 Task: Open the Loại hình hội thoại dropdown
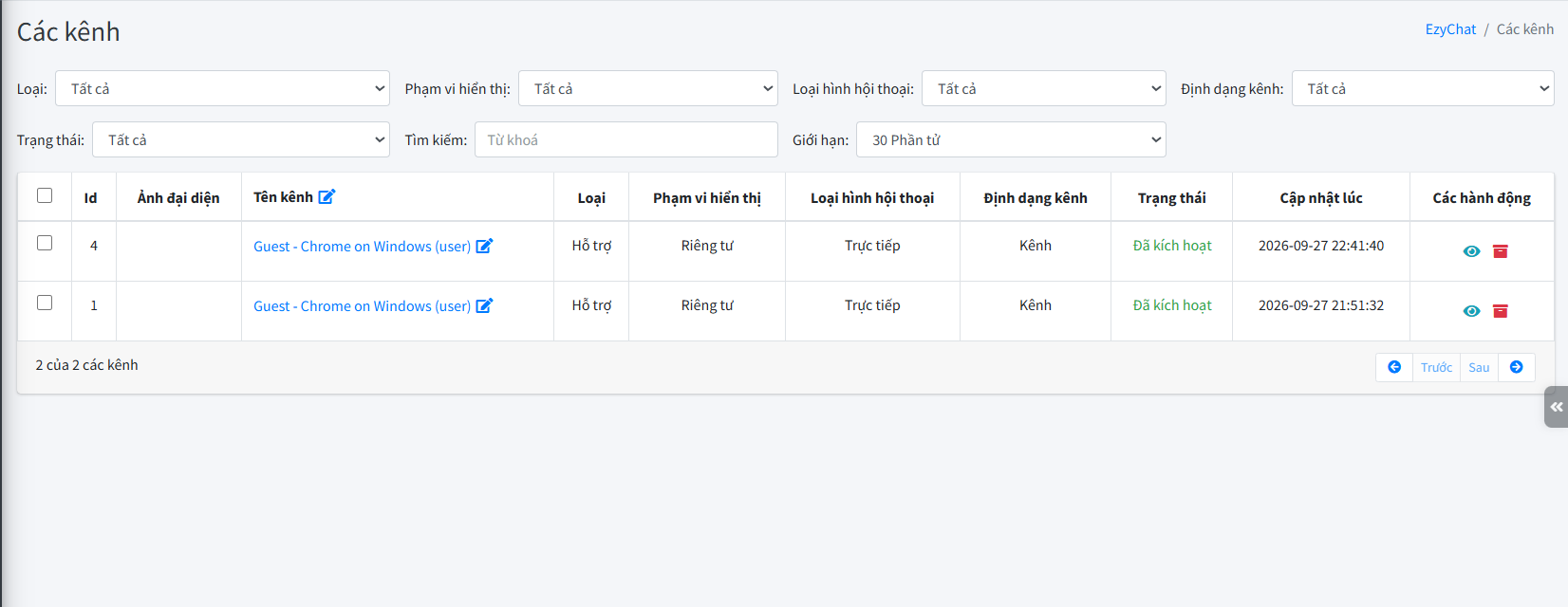coord(1044,88)
